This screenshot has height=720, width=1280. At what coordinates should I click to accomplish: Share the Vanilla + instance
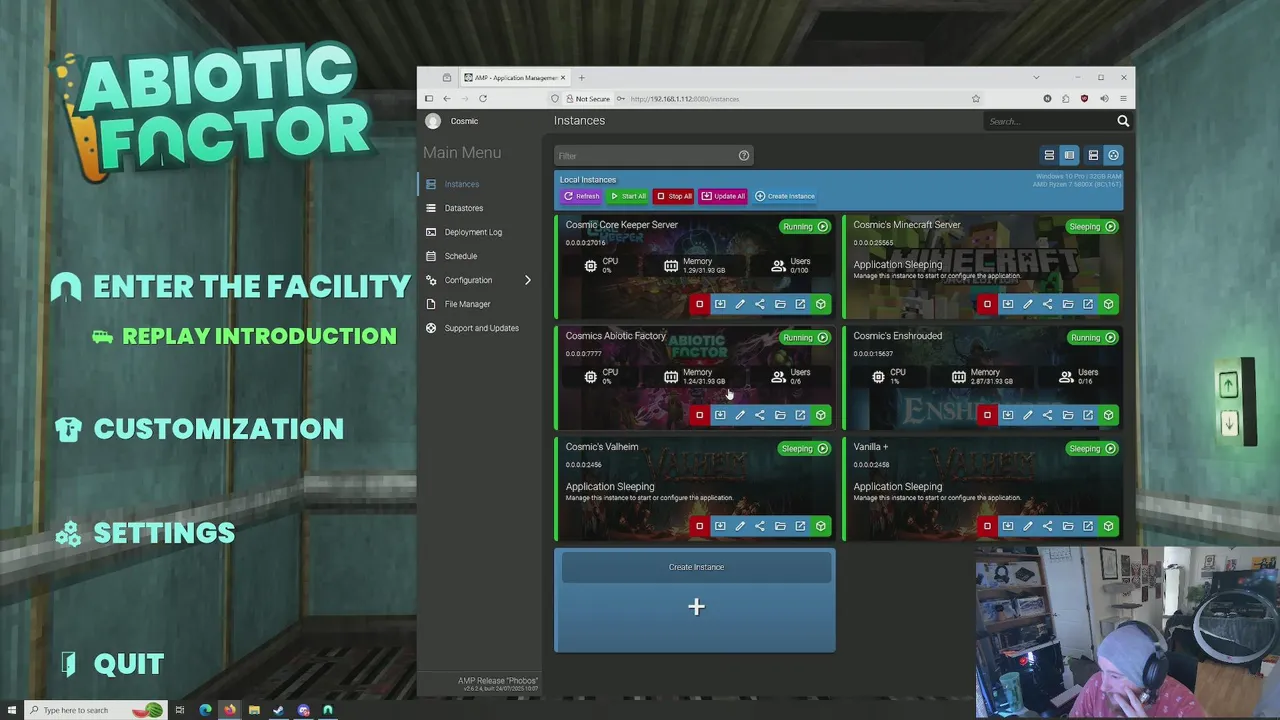(1048, 526)
